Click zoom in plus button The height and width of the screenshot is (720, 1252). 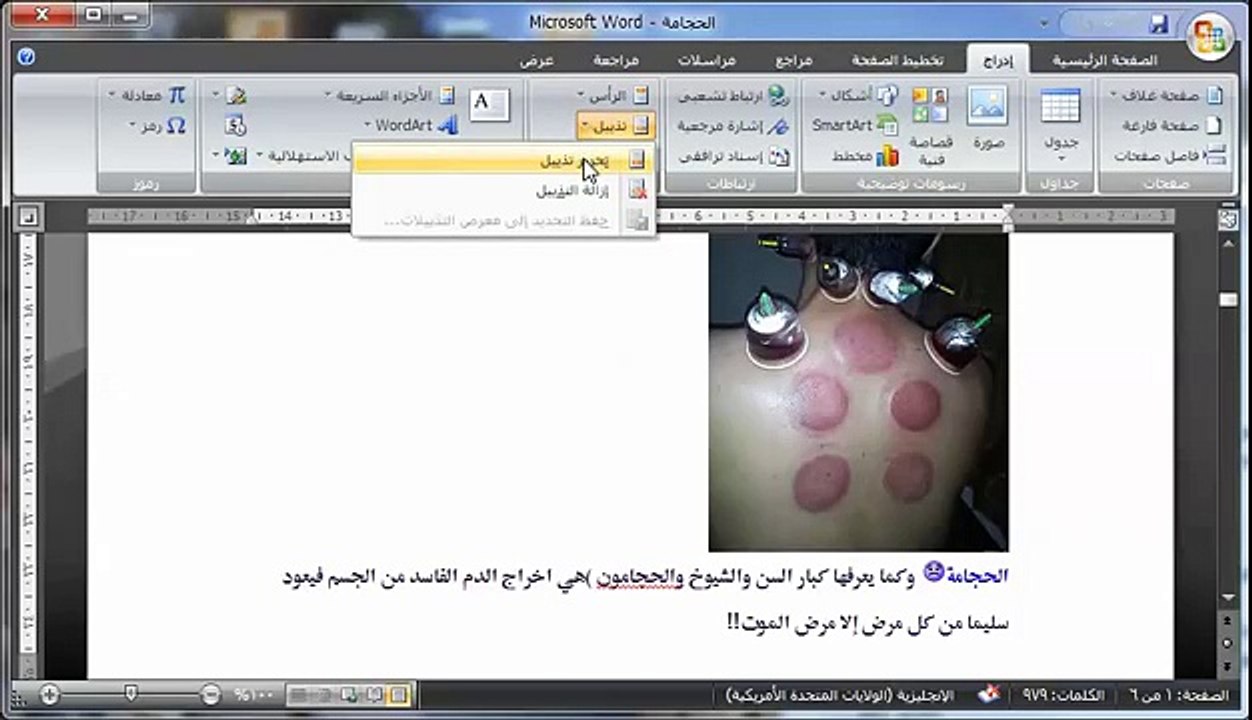pyautogui.click(x=49, y=693)
